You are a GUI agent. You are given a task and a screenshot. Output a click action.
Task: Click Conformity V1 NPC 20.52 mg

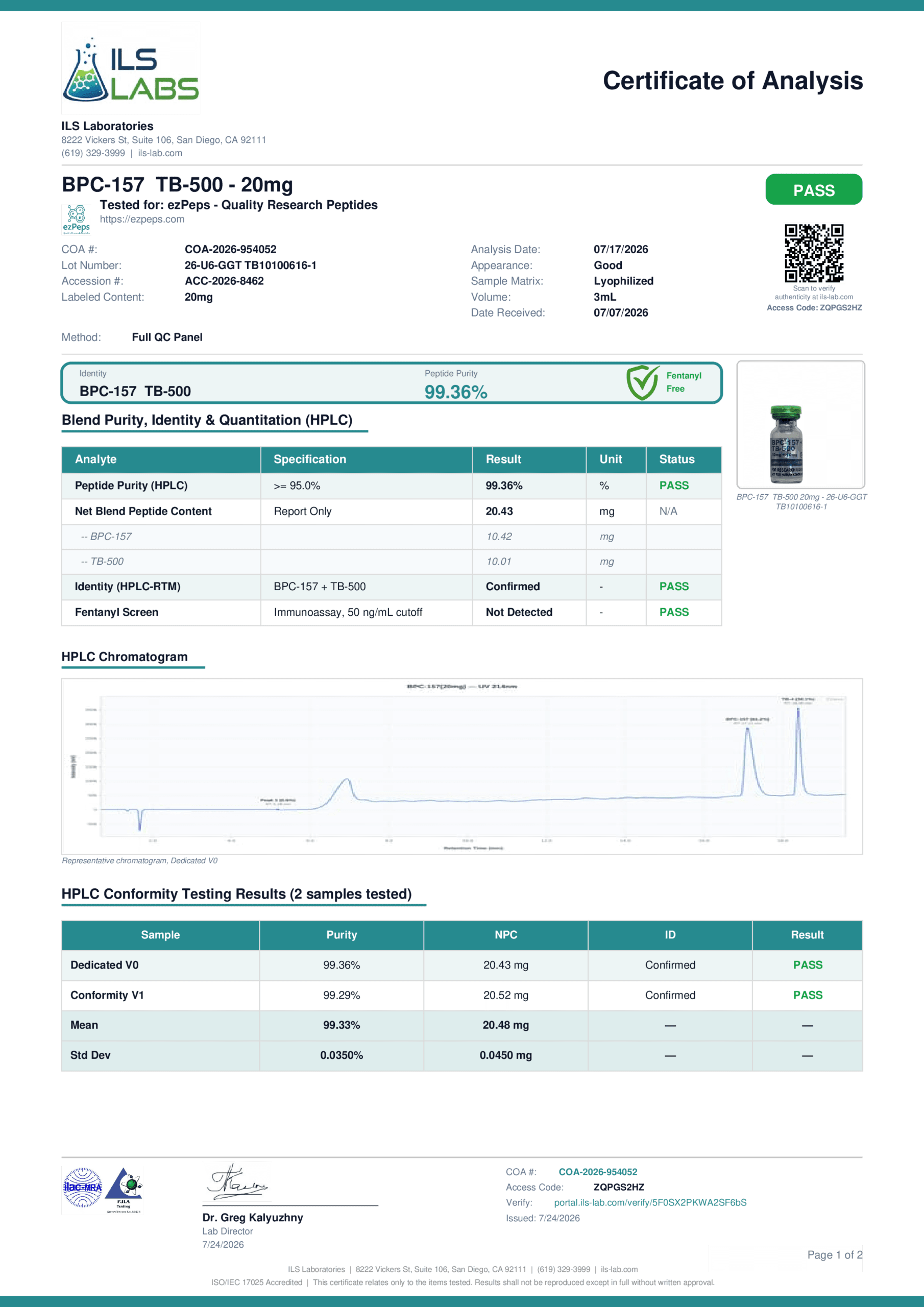click(505, 995)
